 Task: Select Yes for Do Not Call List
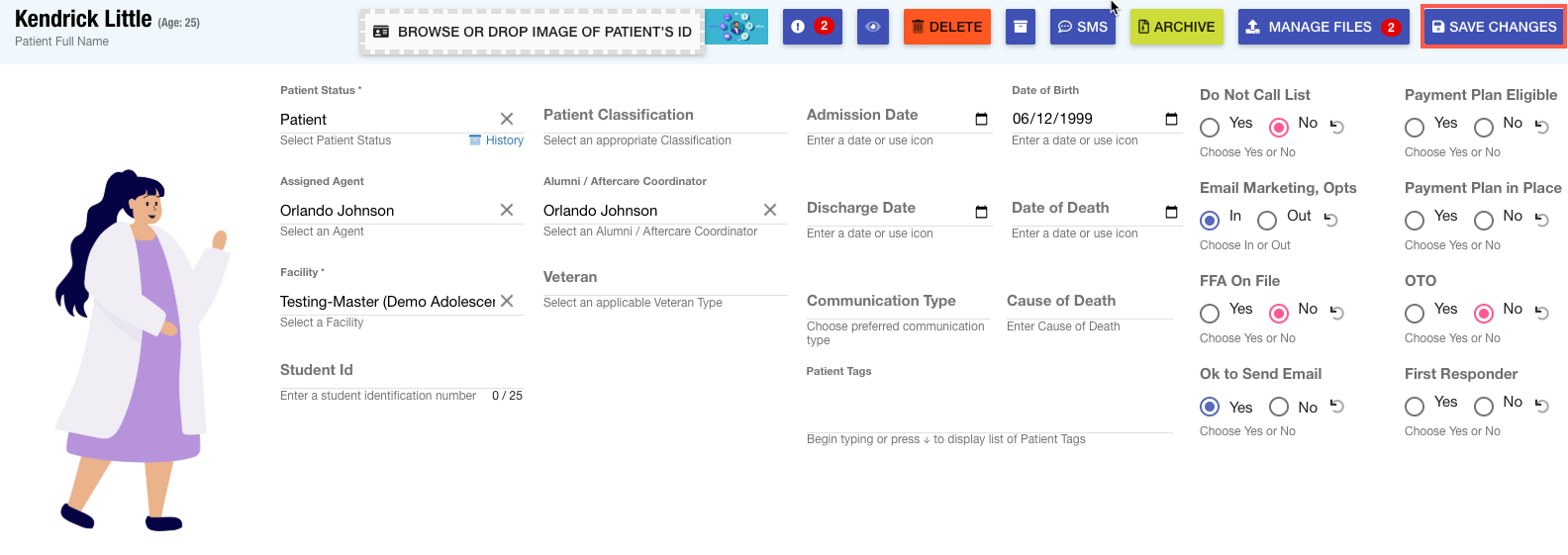coord(1210,127)
